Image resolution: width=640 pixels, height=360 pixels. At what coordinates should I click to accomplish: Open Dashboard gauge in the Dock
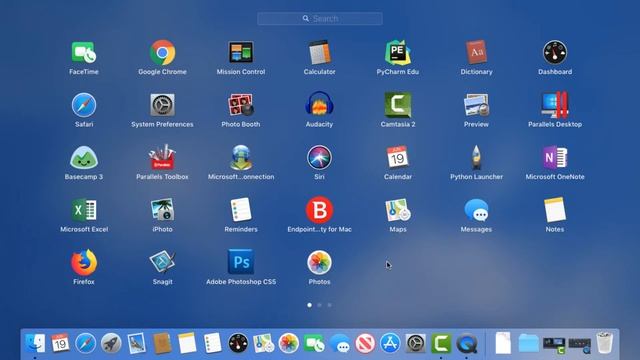click(x=238, y=343)
